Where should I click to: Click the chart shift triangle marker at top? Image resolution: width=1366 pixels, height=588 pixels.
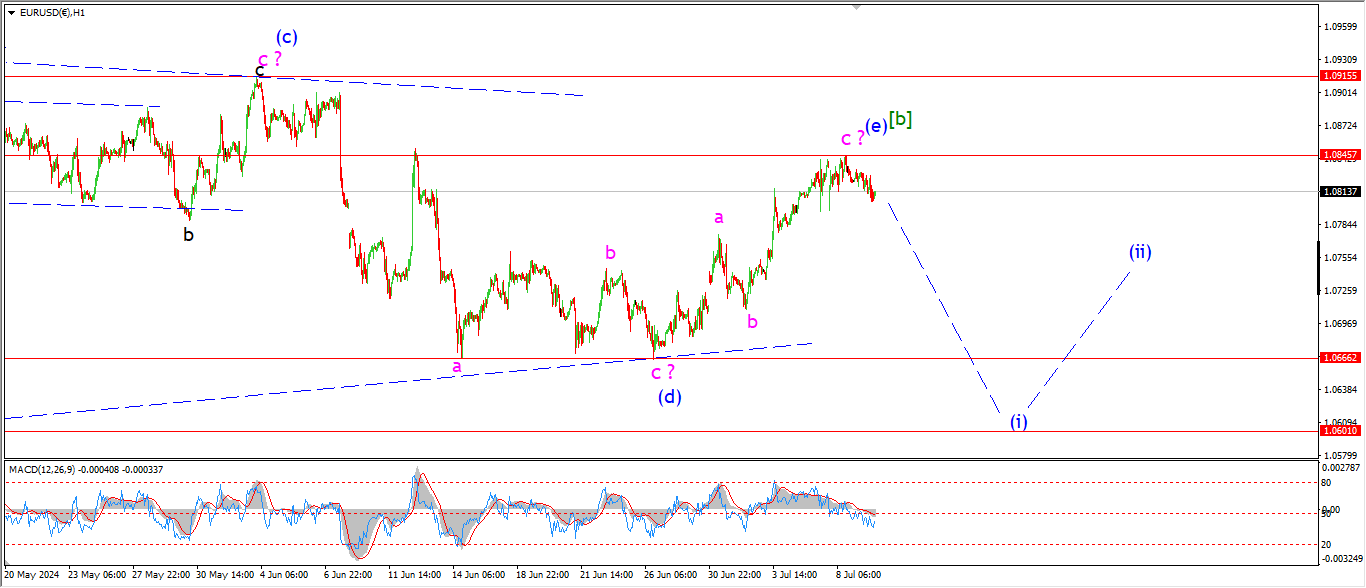[x=856, y=6]
